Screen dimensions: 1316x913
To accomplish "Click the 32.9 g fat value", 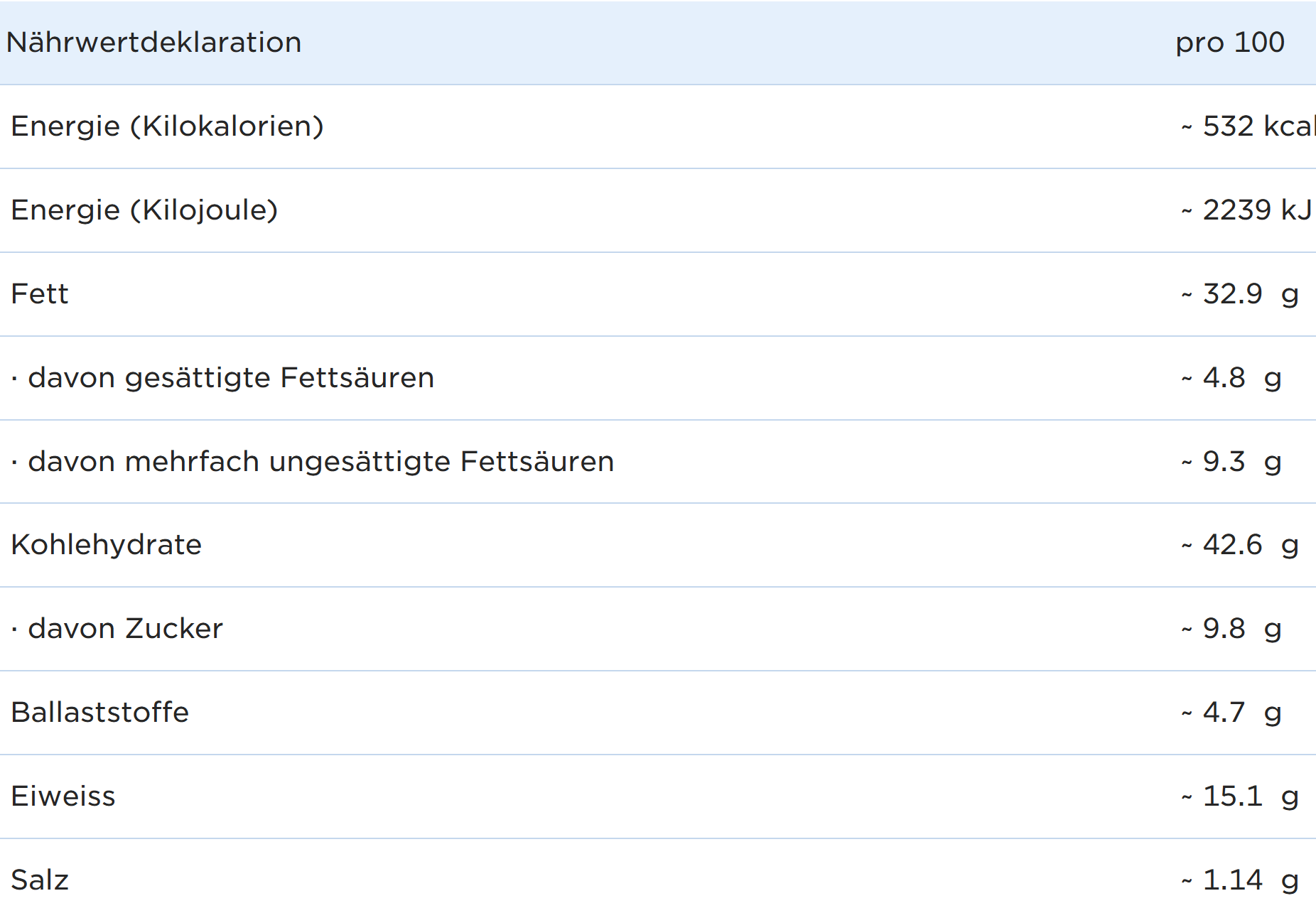I will 1240,294.
